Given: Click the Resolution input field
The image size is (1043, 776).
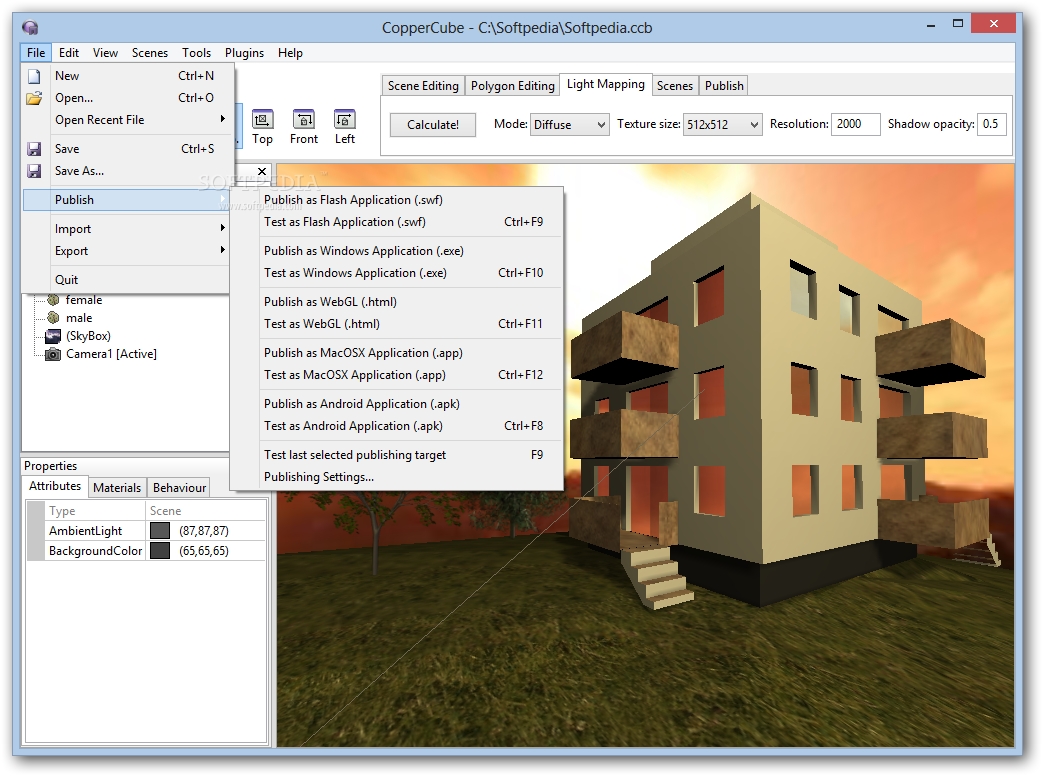Looking at the screenshot, I should tap(855, 124).
